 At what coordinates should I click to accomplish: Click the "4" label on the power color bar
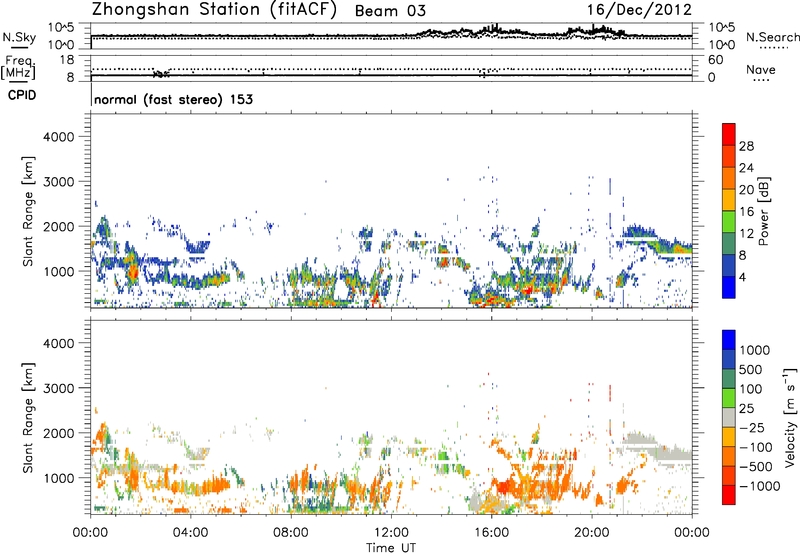[x=743, y=278]
